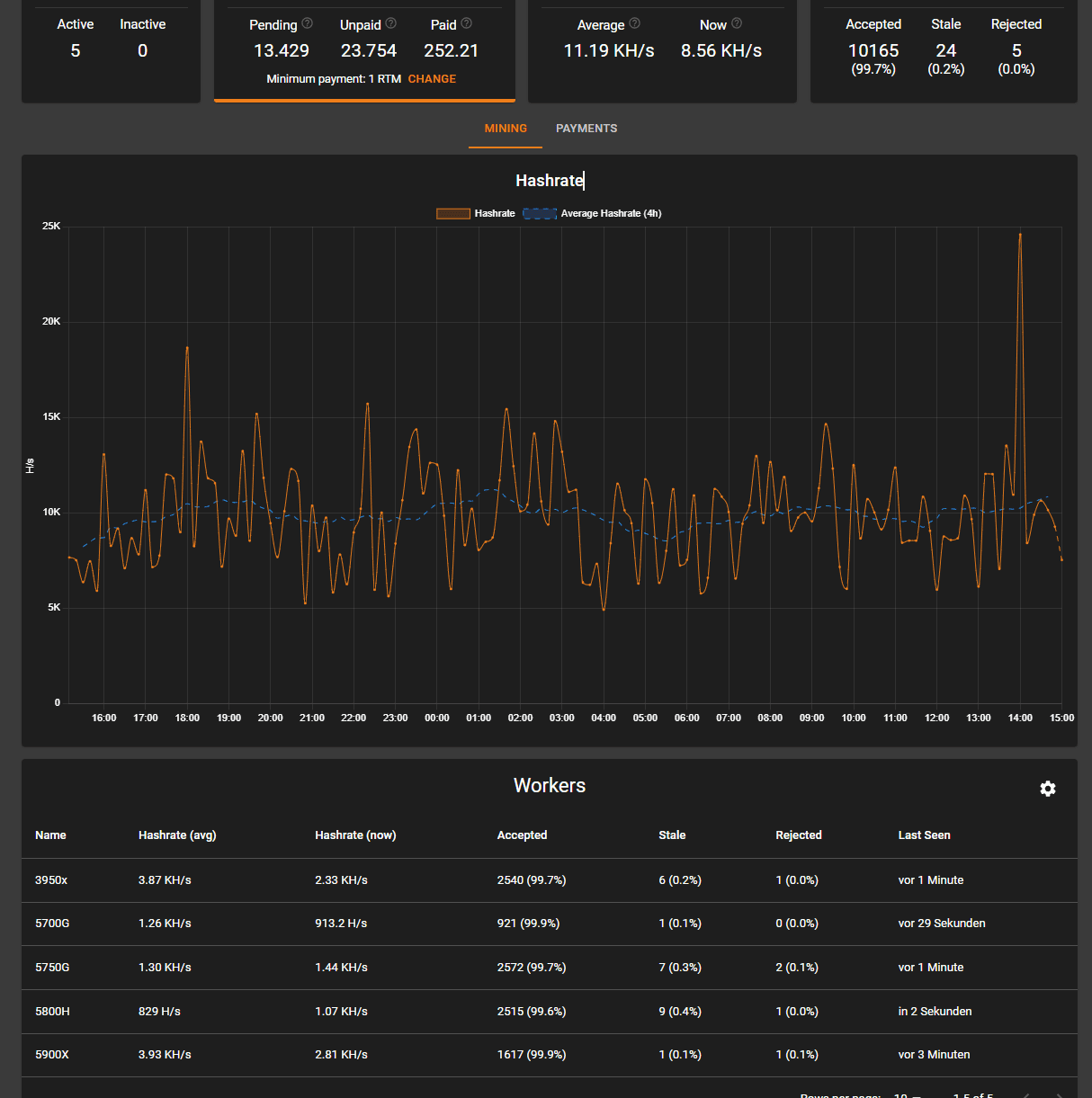The width and height of the screenshot is (1092, 1098).
Task: Switch to the Mining tab
Action: pos(506,129)
